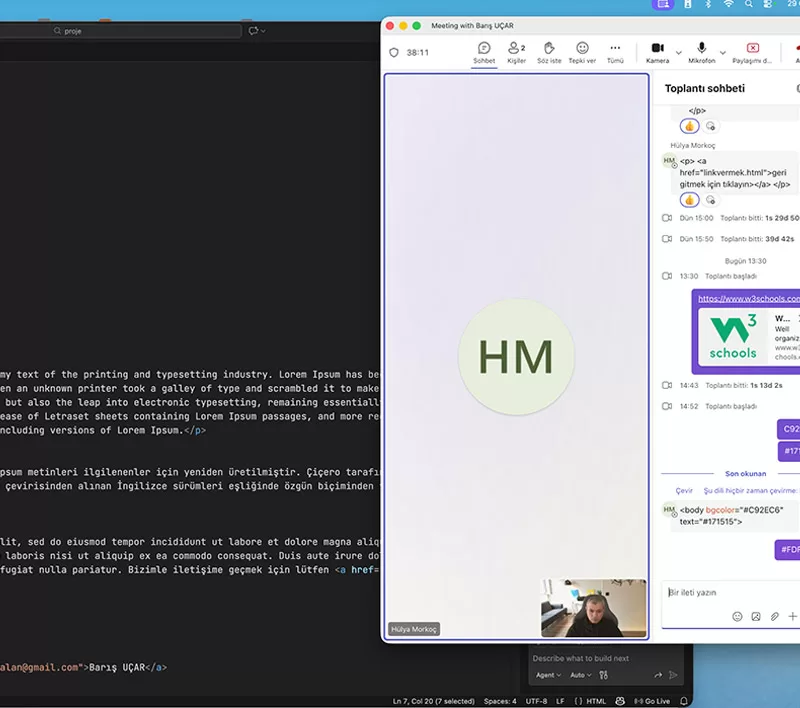This screenshot has width=800, height=708.
Task: Click Hülya Morkoç's HM avatar in video stage
Action: pos(516,357)
